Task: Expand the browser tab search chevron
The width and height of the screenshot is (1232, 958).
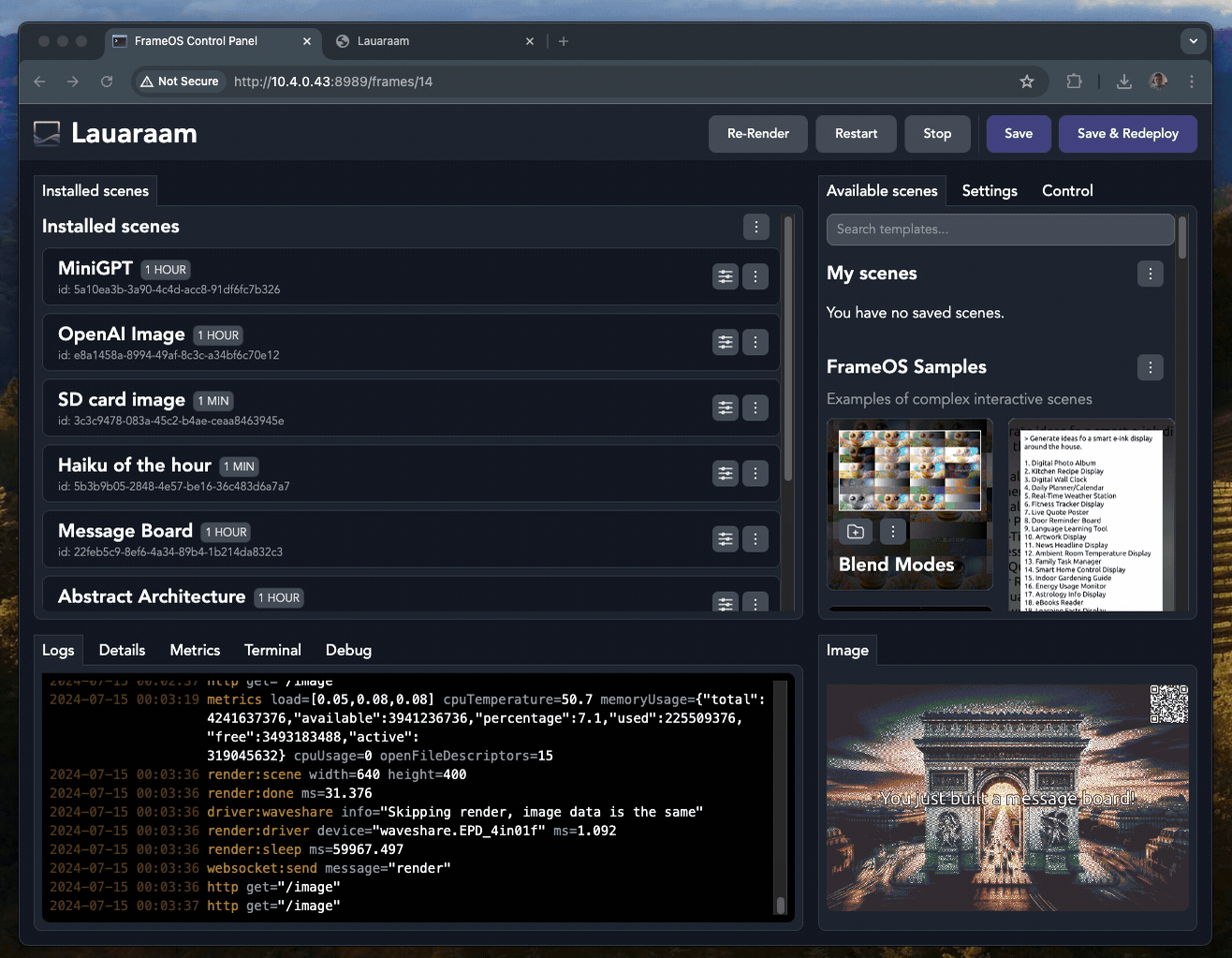Action: pyautogui.click(x=1192, y=41)
